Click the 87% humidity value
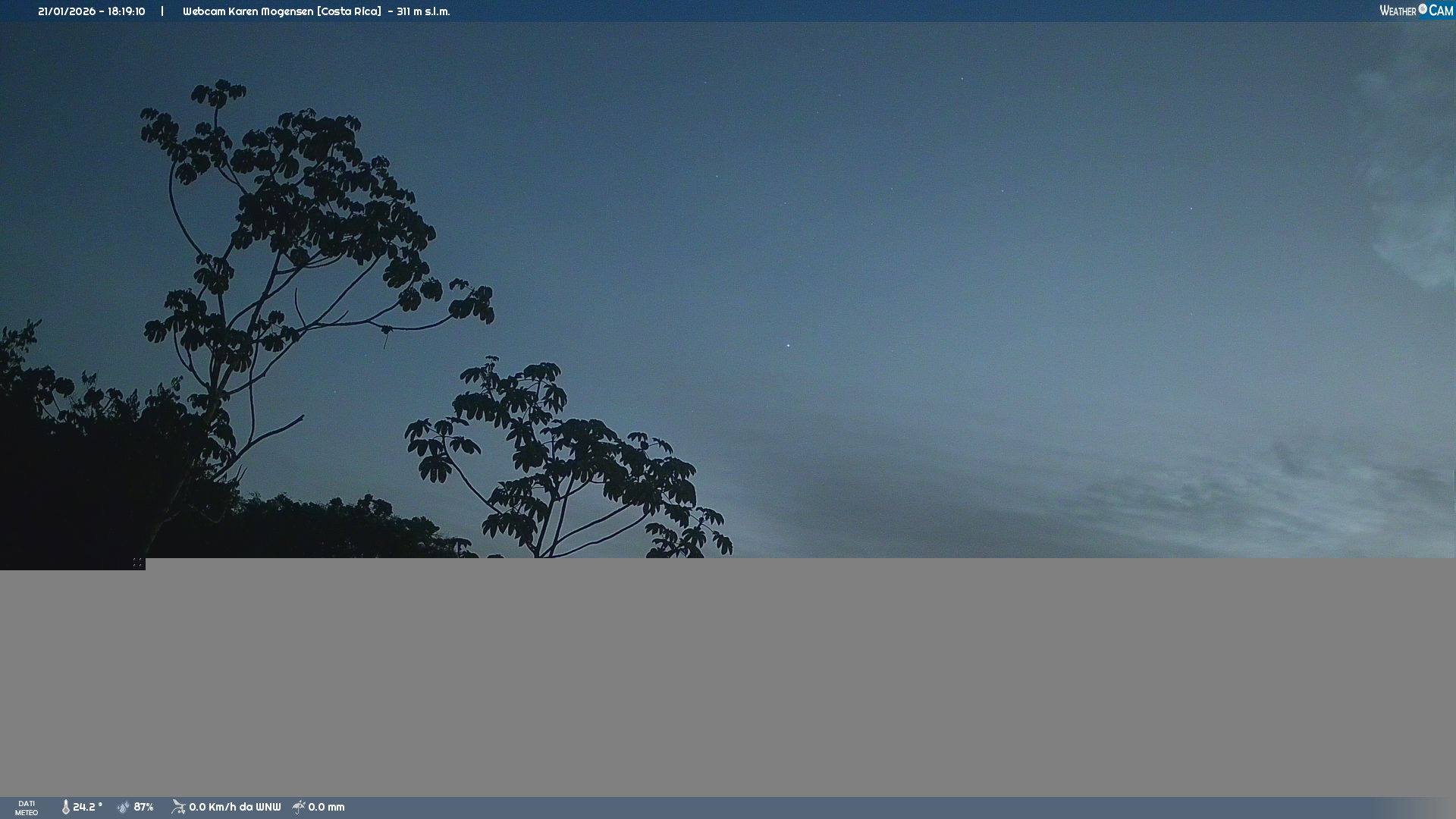Image resolution: width=1456 pixels, height=819 pixels. (x=143, y=807)
